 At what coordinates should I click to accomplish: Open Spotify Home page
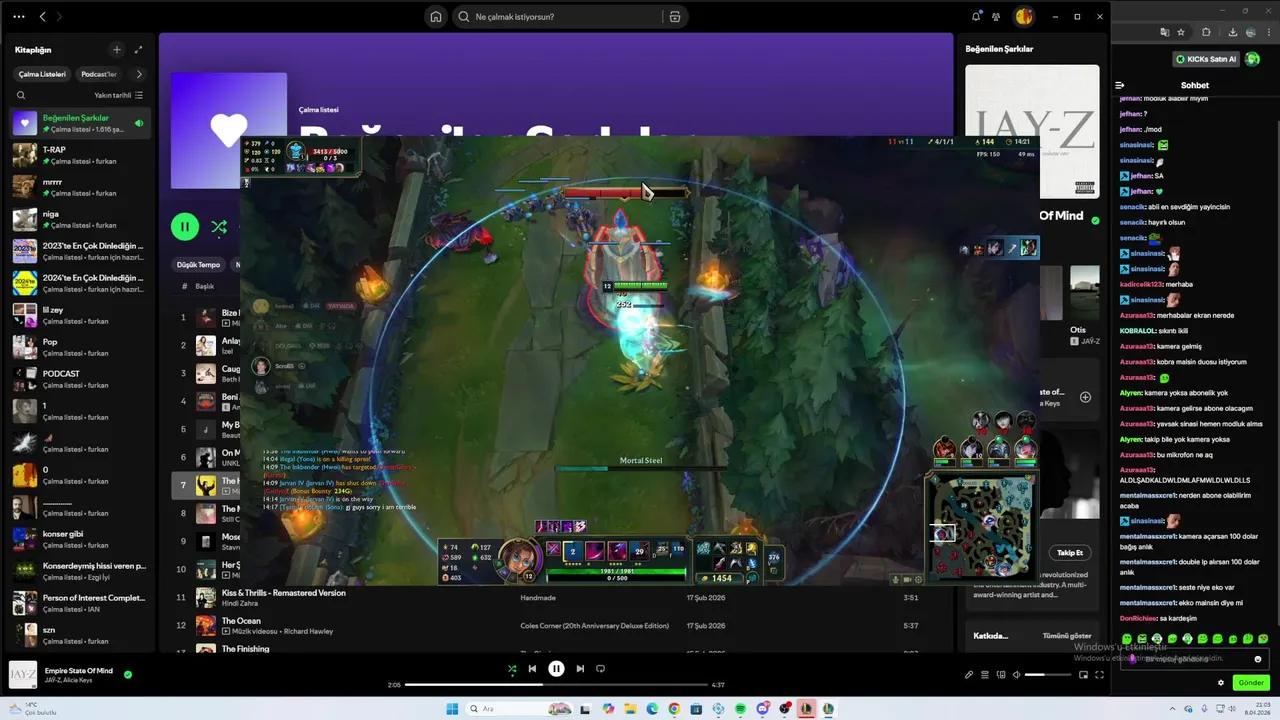tap(435, 17)
